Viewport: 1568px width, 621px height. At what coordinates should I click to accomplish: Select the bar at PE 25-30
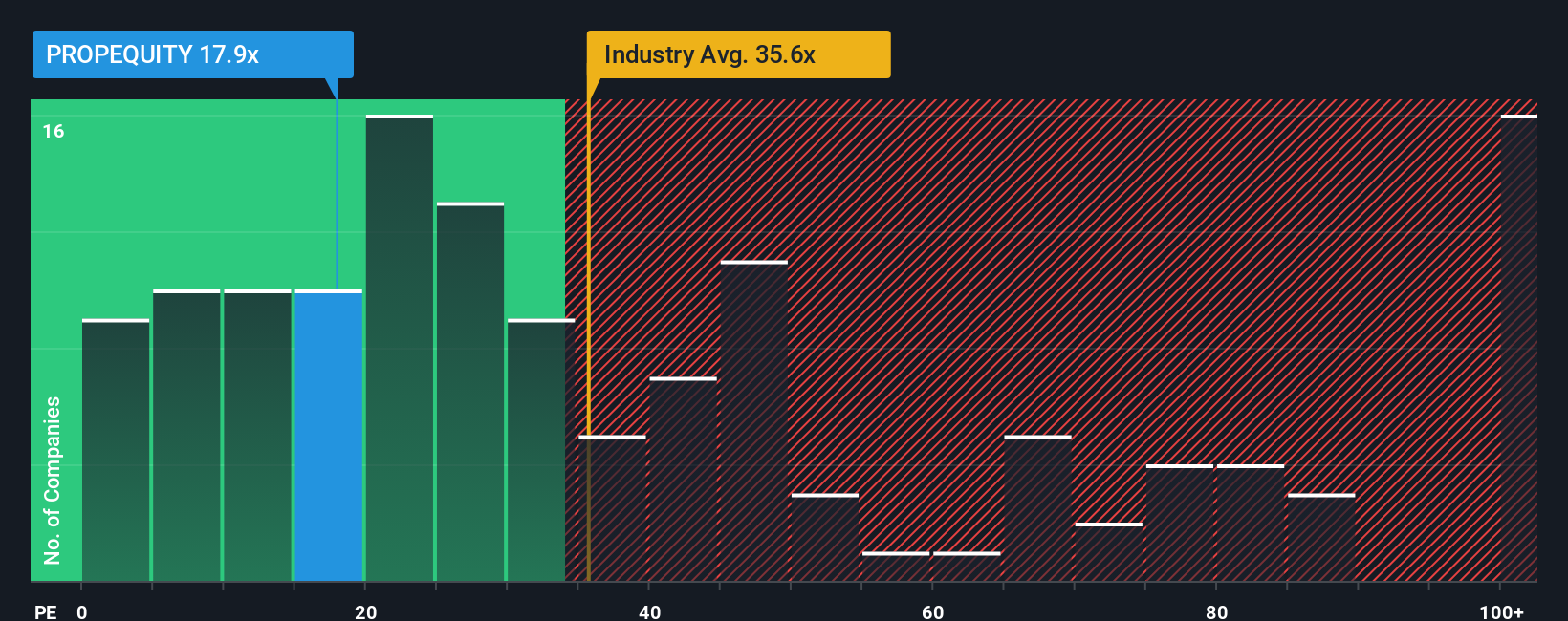click(x=470, y=392)
